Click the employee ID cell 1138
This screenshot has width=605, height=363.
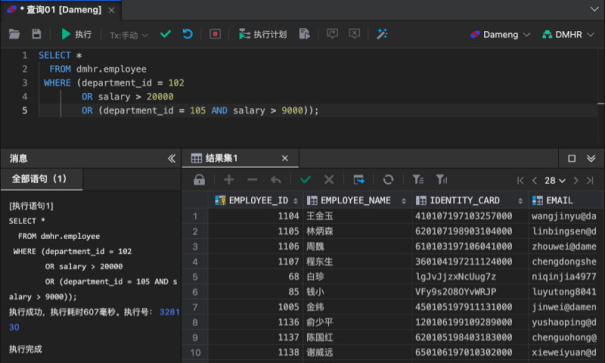[x=256, y=353]
